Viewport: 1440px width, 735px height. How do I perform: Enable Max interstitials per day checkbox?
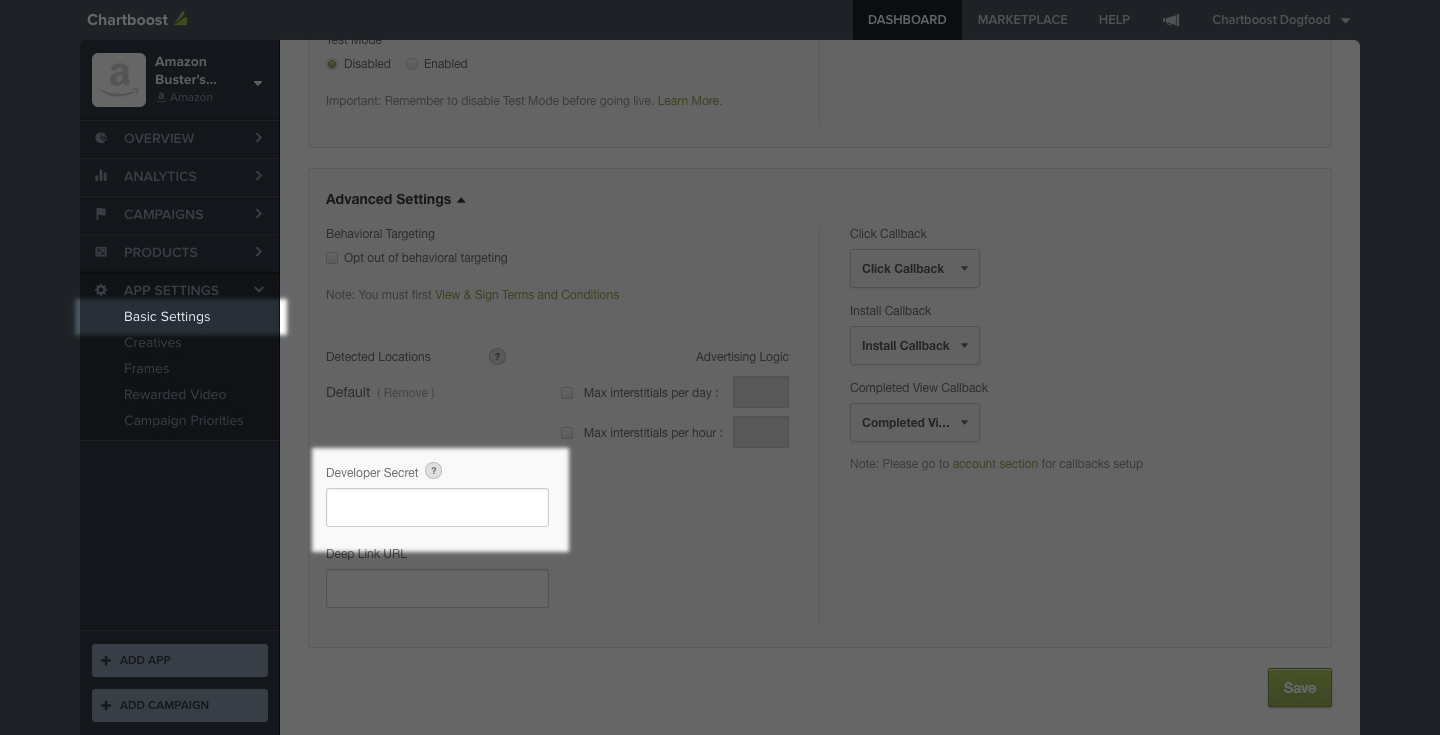tap(567, 393)
